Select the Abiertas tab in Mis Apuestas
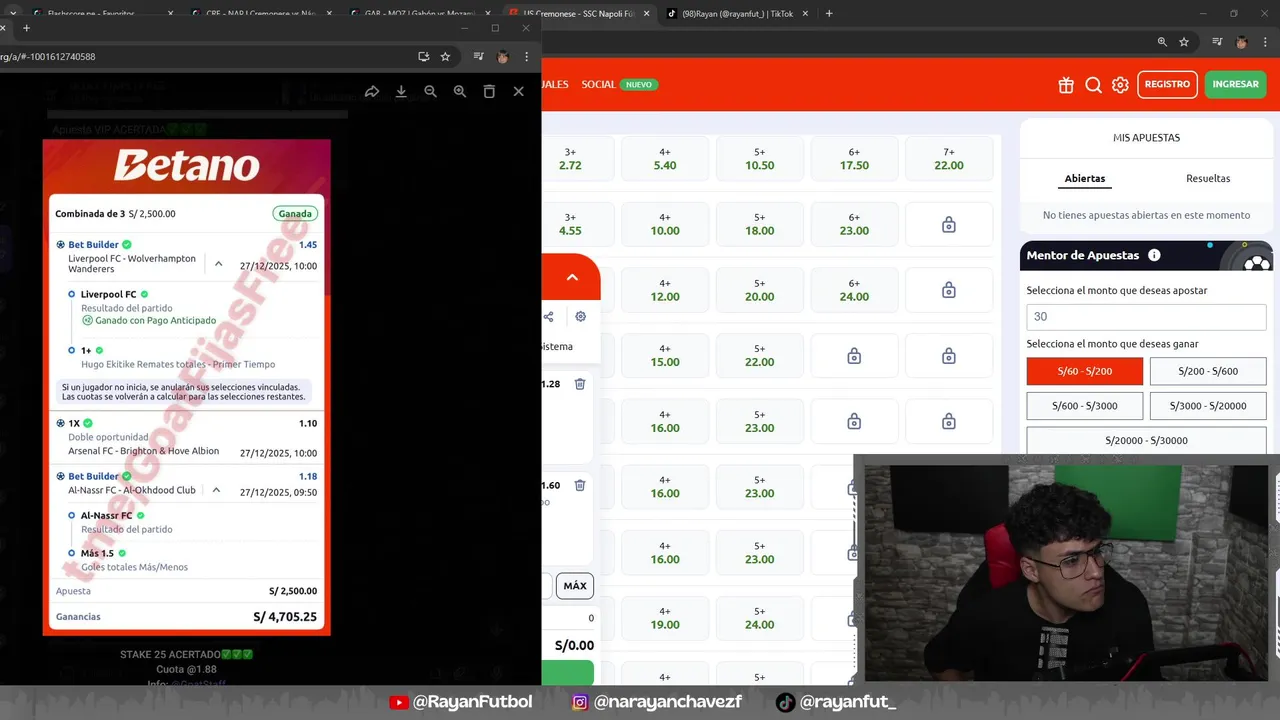1280x720 pixels. coord(1085,178)
